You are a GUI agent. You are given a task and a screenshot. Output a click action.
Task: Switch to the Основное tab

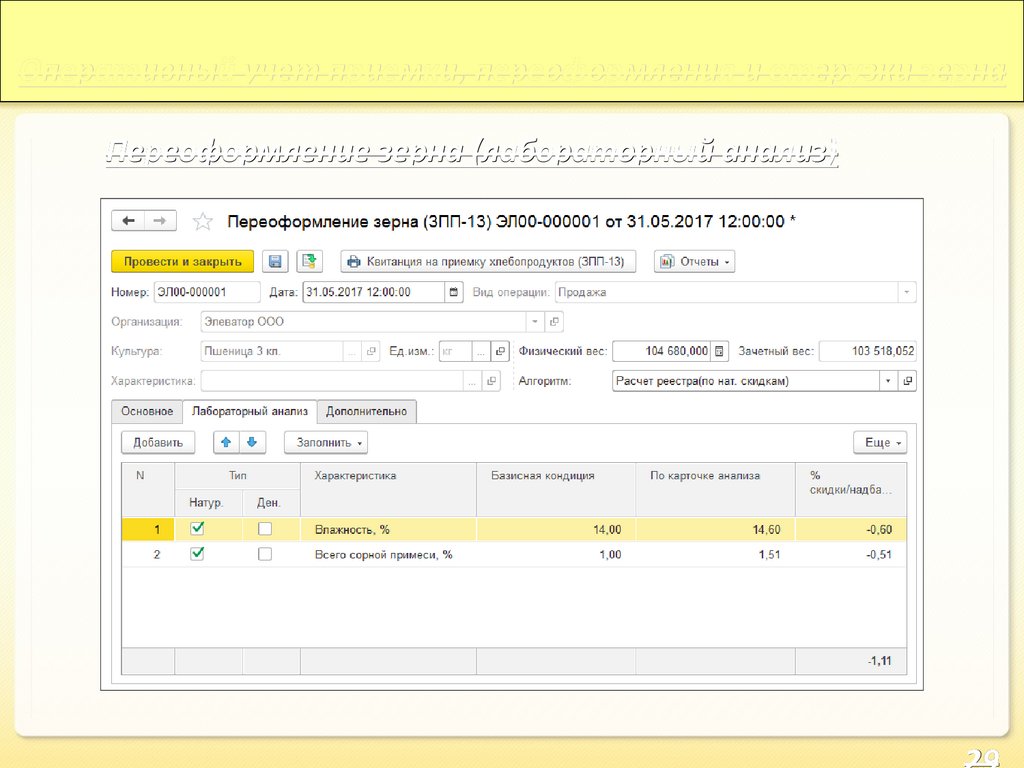[147, 411]
